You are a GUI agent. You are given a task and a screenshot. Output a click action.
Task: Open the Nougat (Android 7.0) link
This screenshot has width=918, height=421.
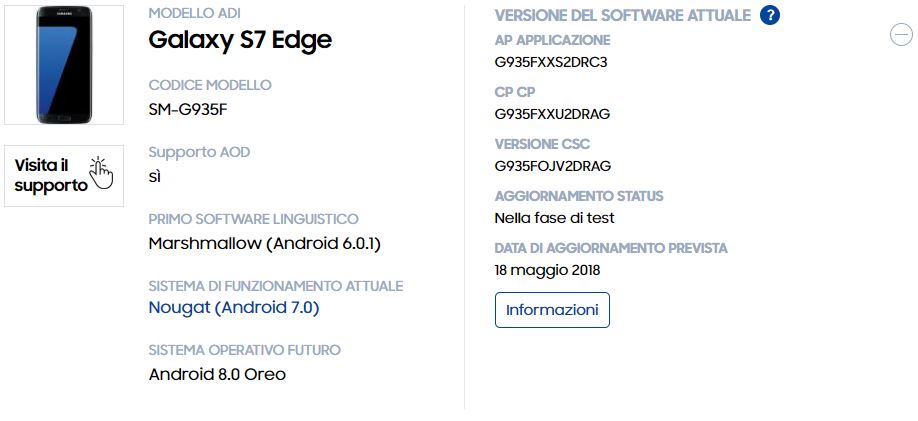pyautogui.click(x=233, y=308)
